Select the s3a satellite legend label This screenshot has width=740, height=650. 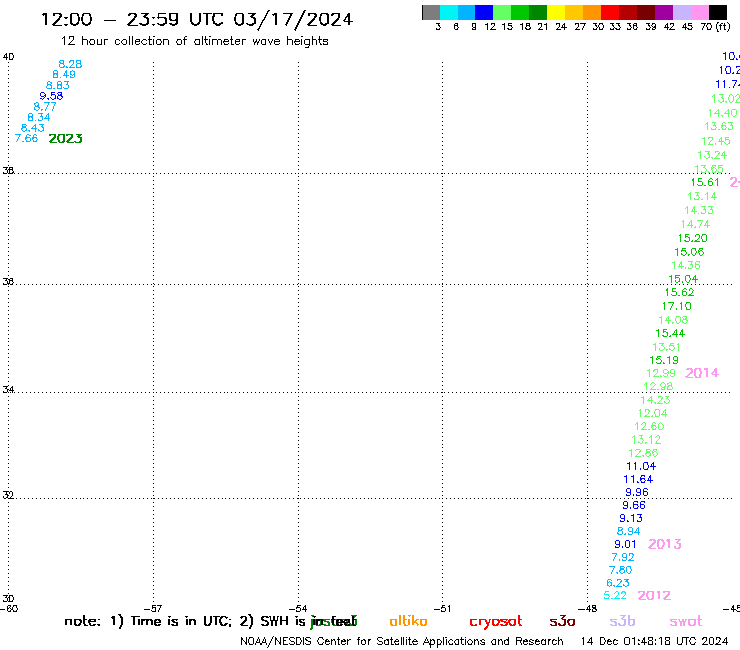[562, 621]
